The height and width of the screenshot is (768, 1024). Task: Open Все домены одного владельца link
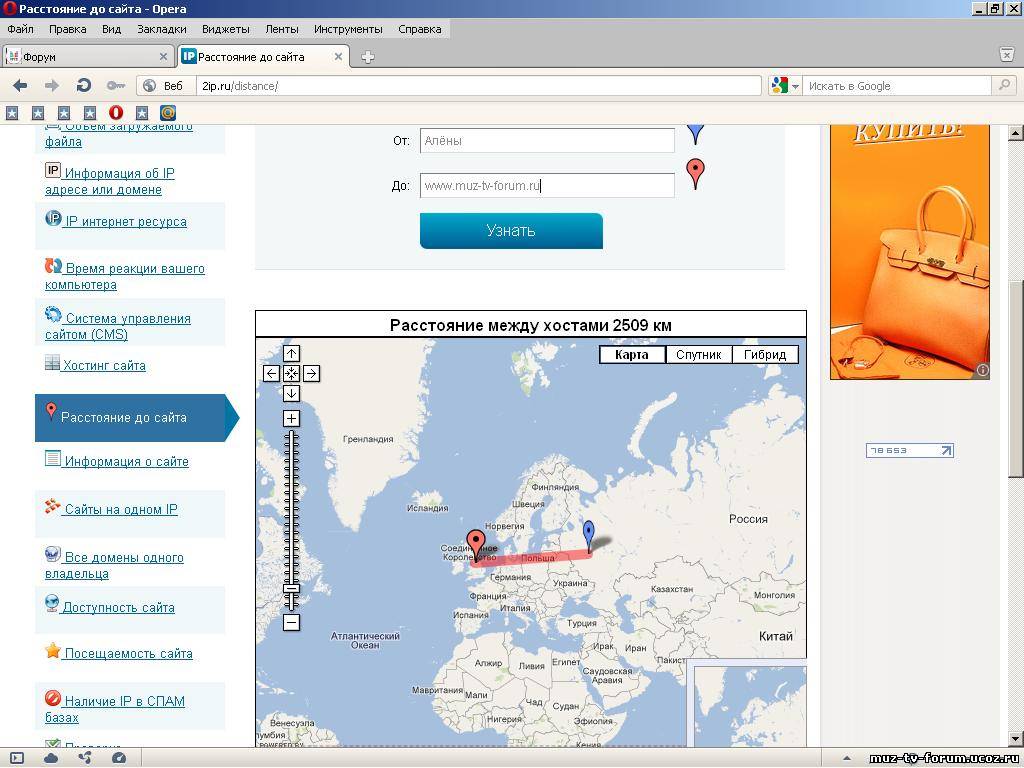pos(114,565)
